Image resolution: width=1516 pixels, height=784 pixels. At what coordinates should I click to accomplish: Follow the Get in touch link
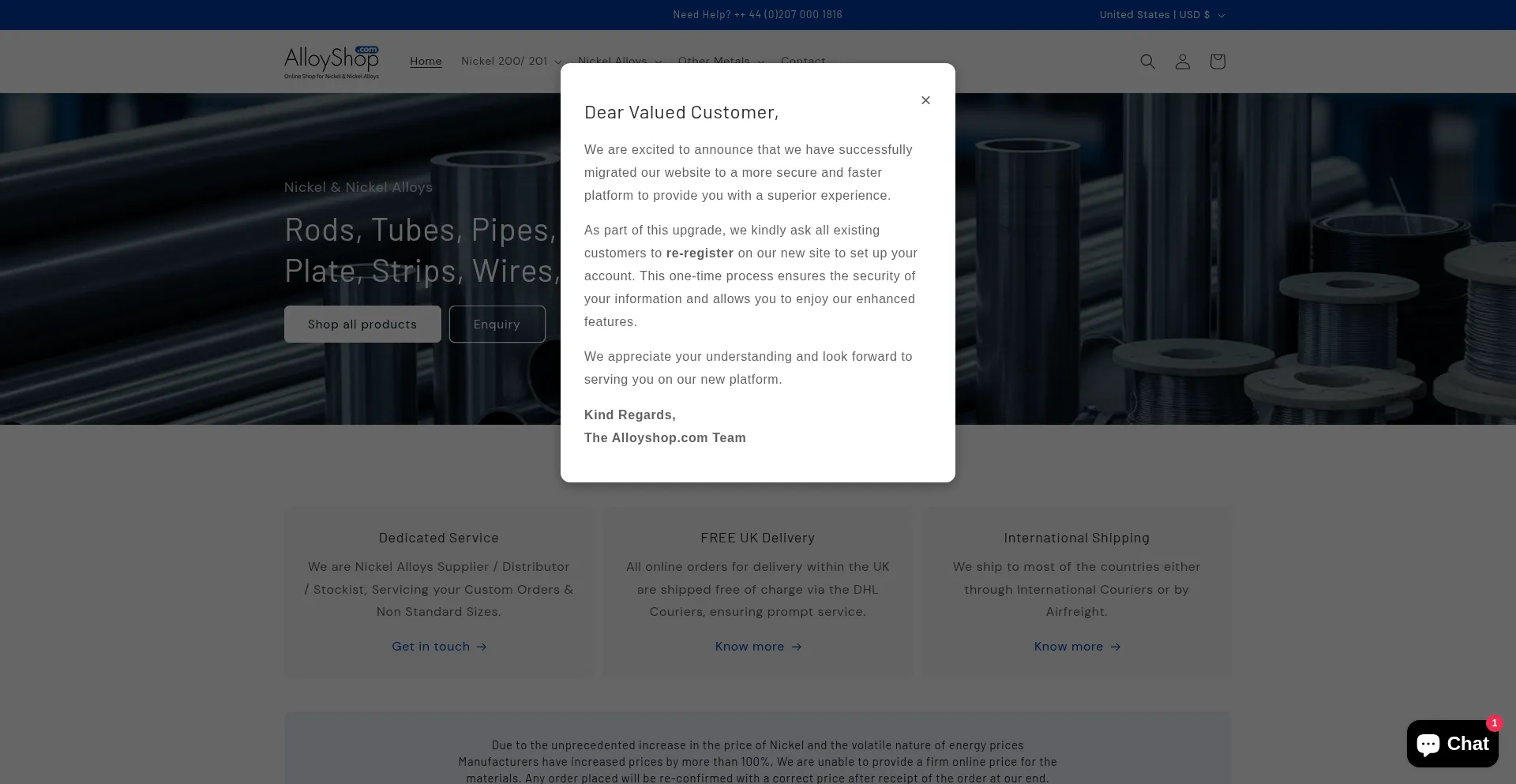[x=430, y=647]
